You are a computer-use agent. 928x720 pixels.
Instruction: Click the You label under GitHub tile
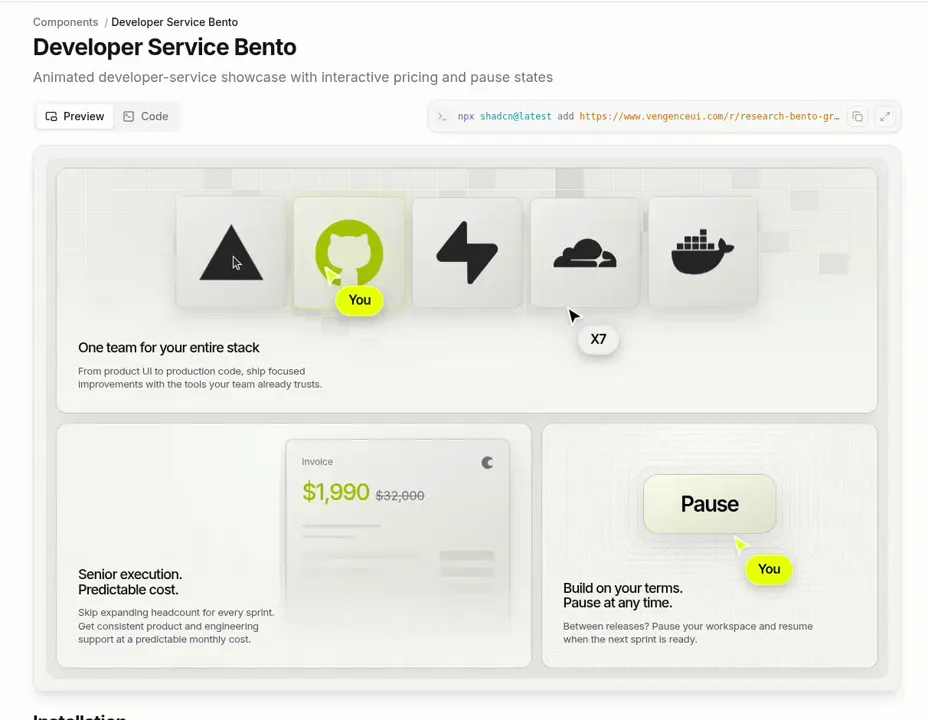[359, 301]
